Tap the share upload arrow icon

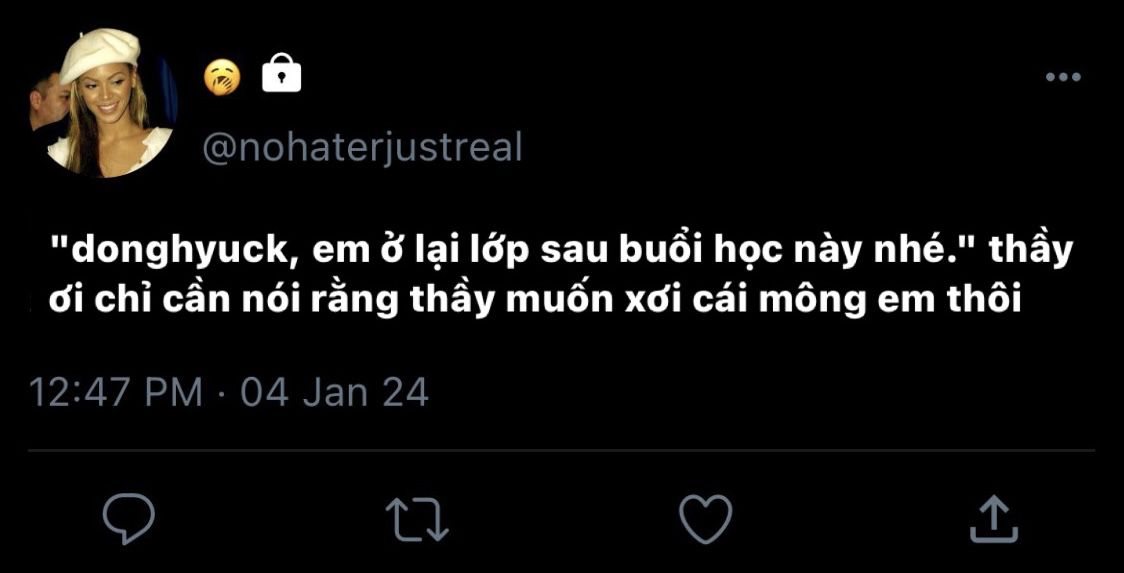point(994,520)
